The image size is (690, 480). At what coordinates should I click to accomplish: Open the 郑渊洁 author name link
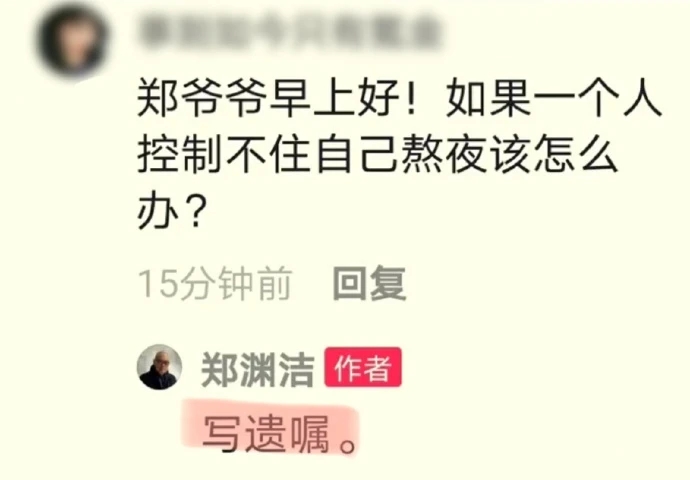tap(257, 370)
